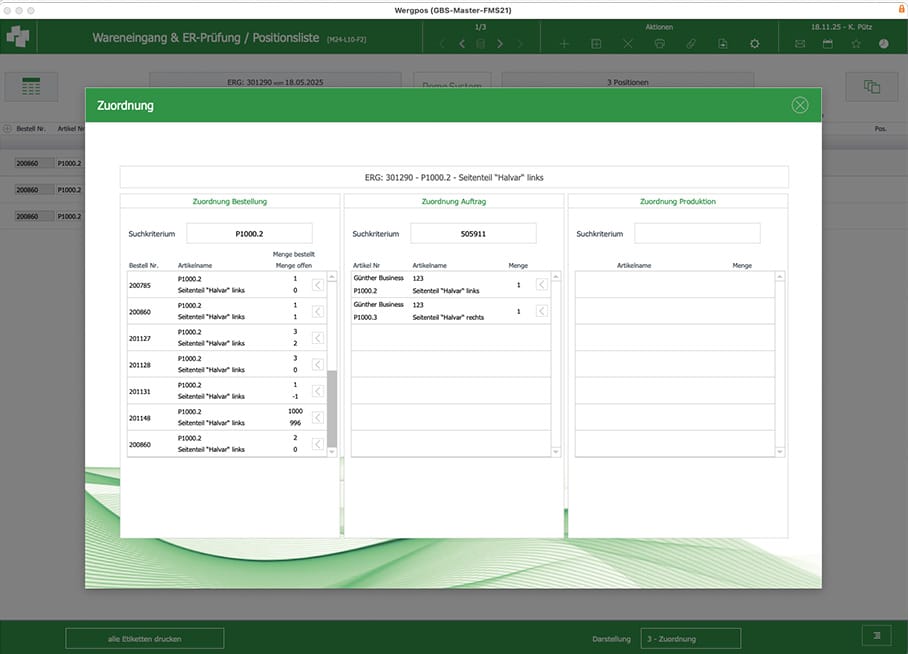Image resolution: width=908 pixels, height=654 pixels.
Task: Click assign arrow for Seitenteil "Halvar" rechts
Action: 542,311
